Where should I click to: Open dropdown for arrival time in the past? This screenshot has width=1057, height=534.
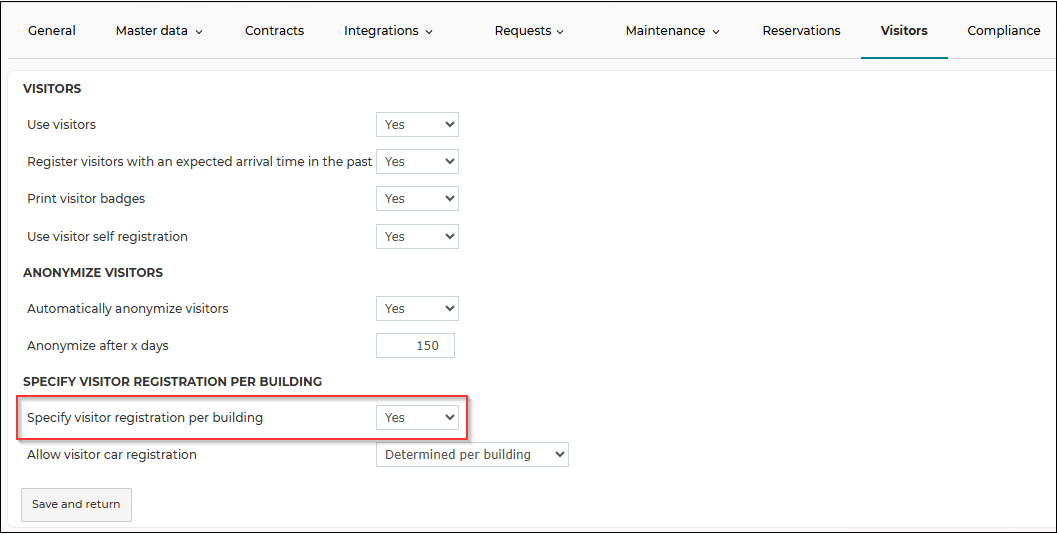(417, 162)
